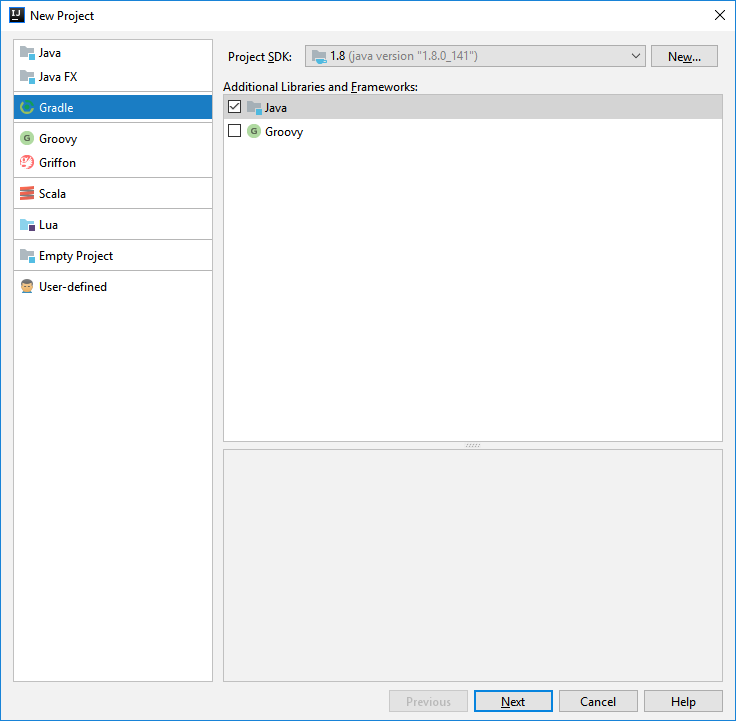Click the Next button
This screenshot has width=736, height=721.
(513, 701)
